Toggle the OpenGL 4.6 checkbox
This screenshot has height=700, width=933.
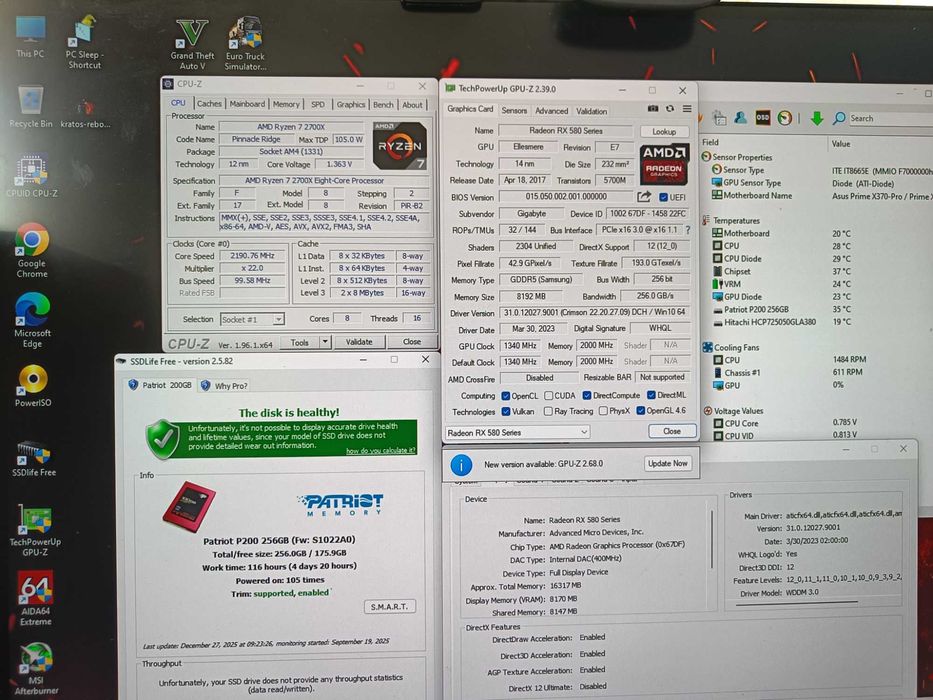(641, 410)
